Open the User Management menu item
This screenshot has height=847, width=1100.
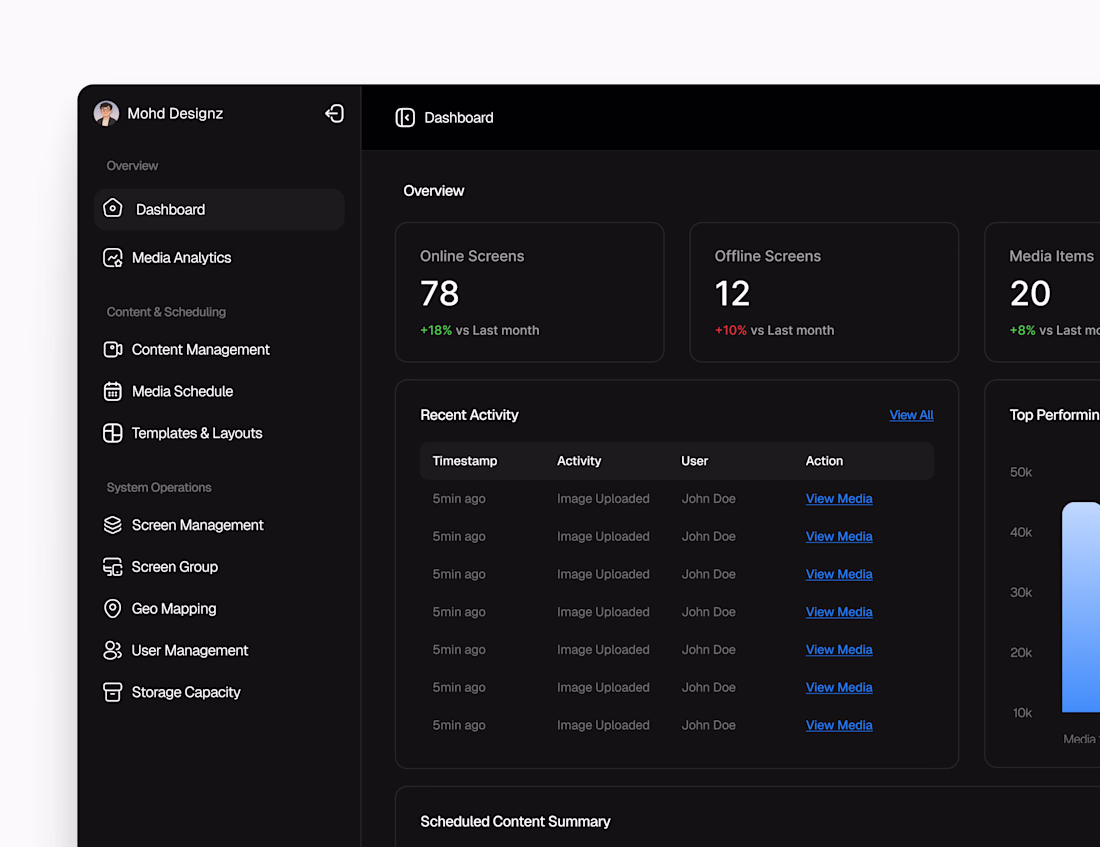pos(189,651)
